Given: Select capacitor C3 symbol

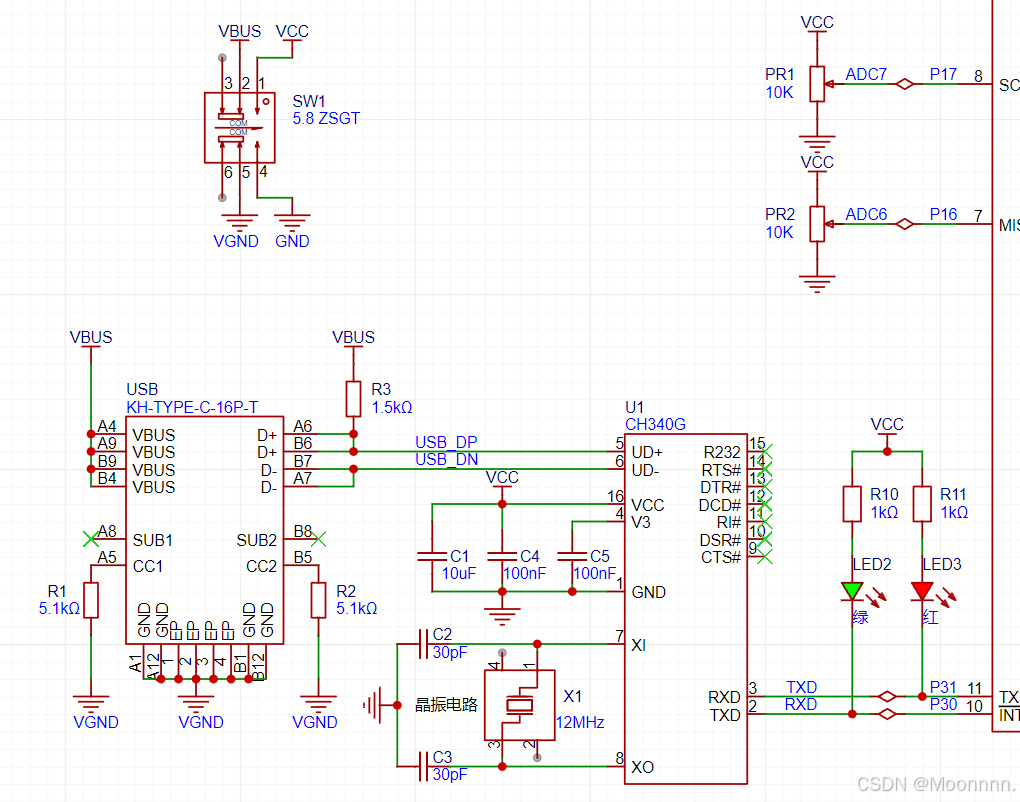Looking at the screenshot, I should click(423, 767).
